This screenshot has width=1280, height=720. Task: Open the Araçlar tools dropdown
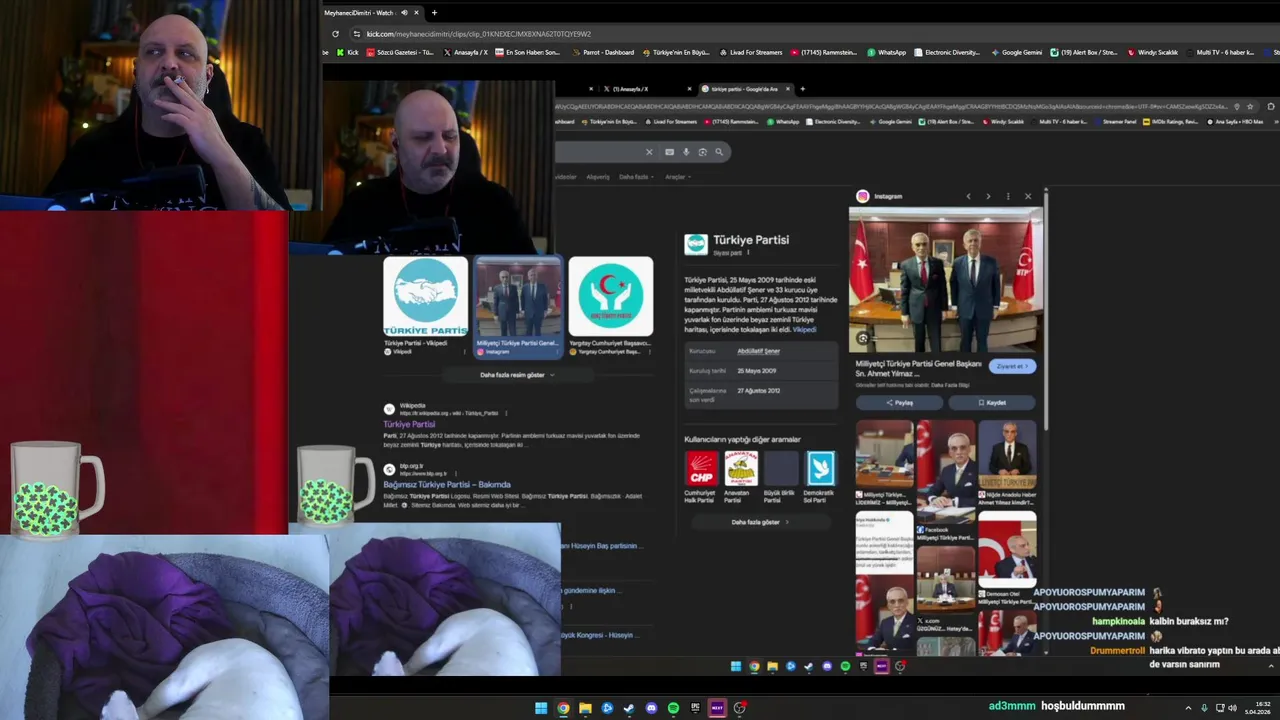pos(678,177)
